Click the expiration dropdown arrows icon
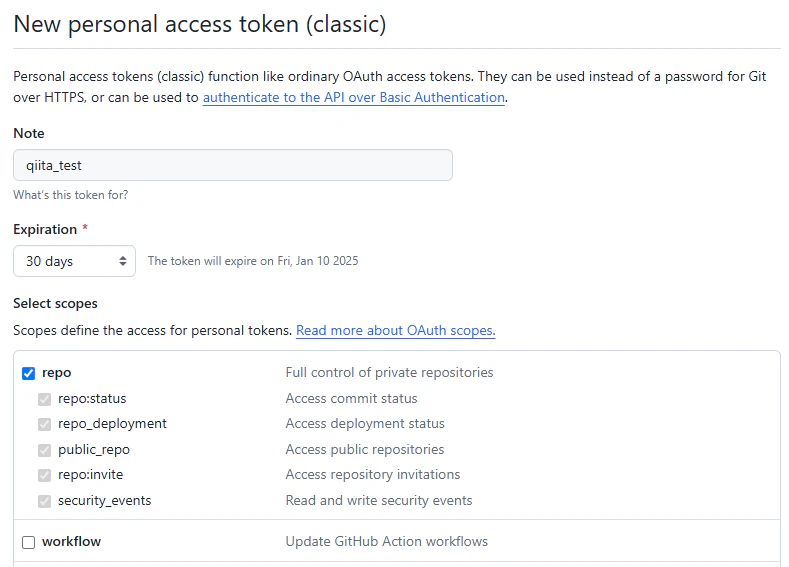The width and height of the screenshot is (789, 567). point(123,261)
